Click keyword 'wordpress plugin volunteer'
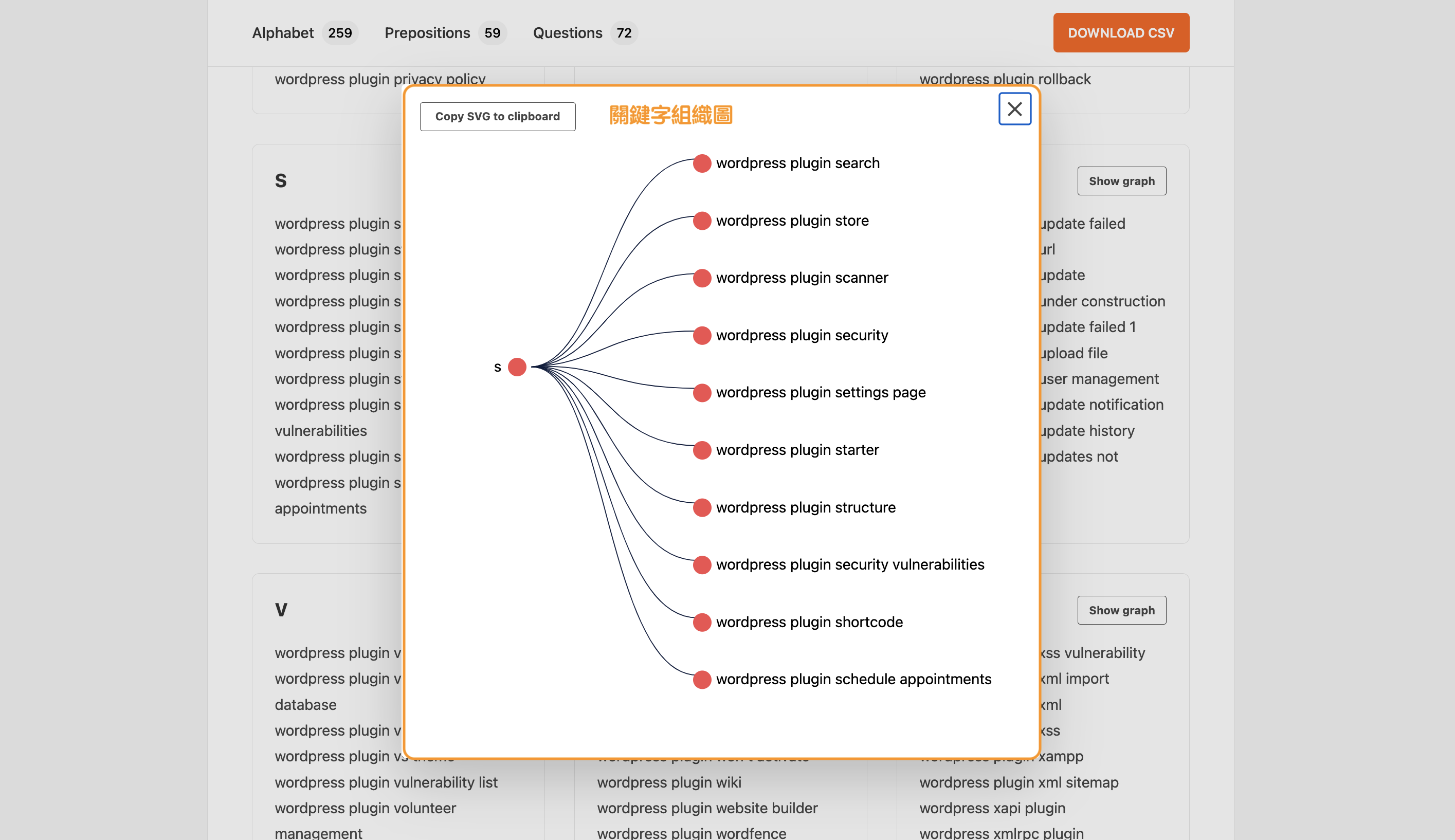The height and width of the screenshot is (840, 1455). [365, 808]
